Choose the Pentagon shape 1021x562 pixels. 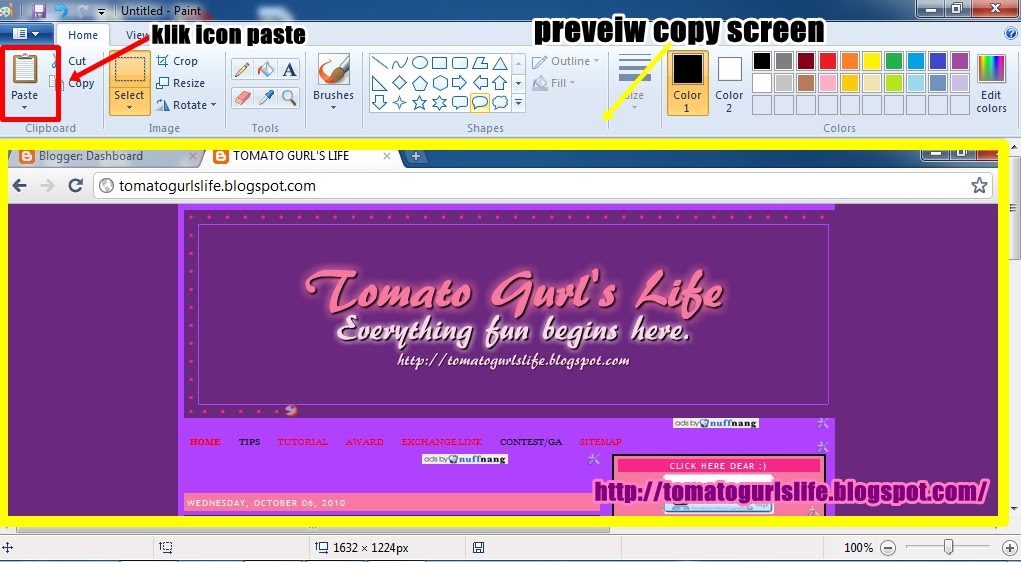[x=420, y=83]
